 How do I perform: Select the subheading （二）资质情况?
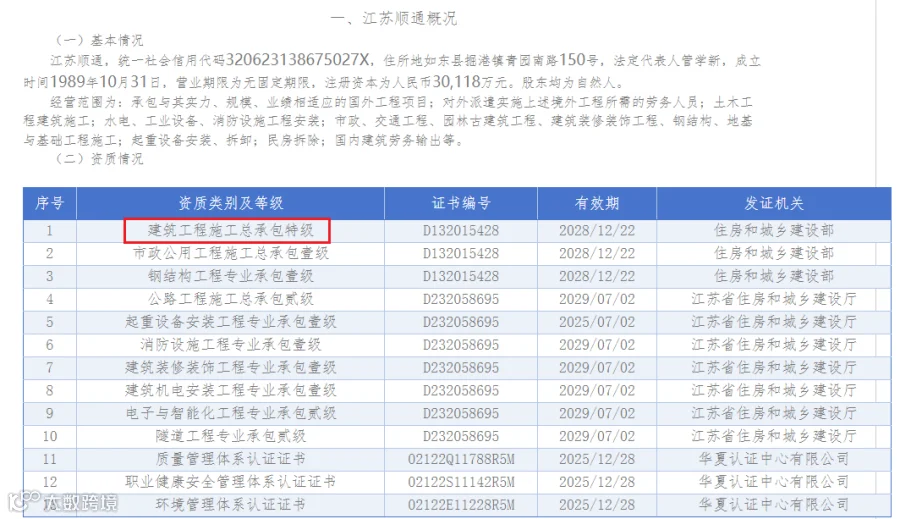(x=98, y=158)
